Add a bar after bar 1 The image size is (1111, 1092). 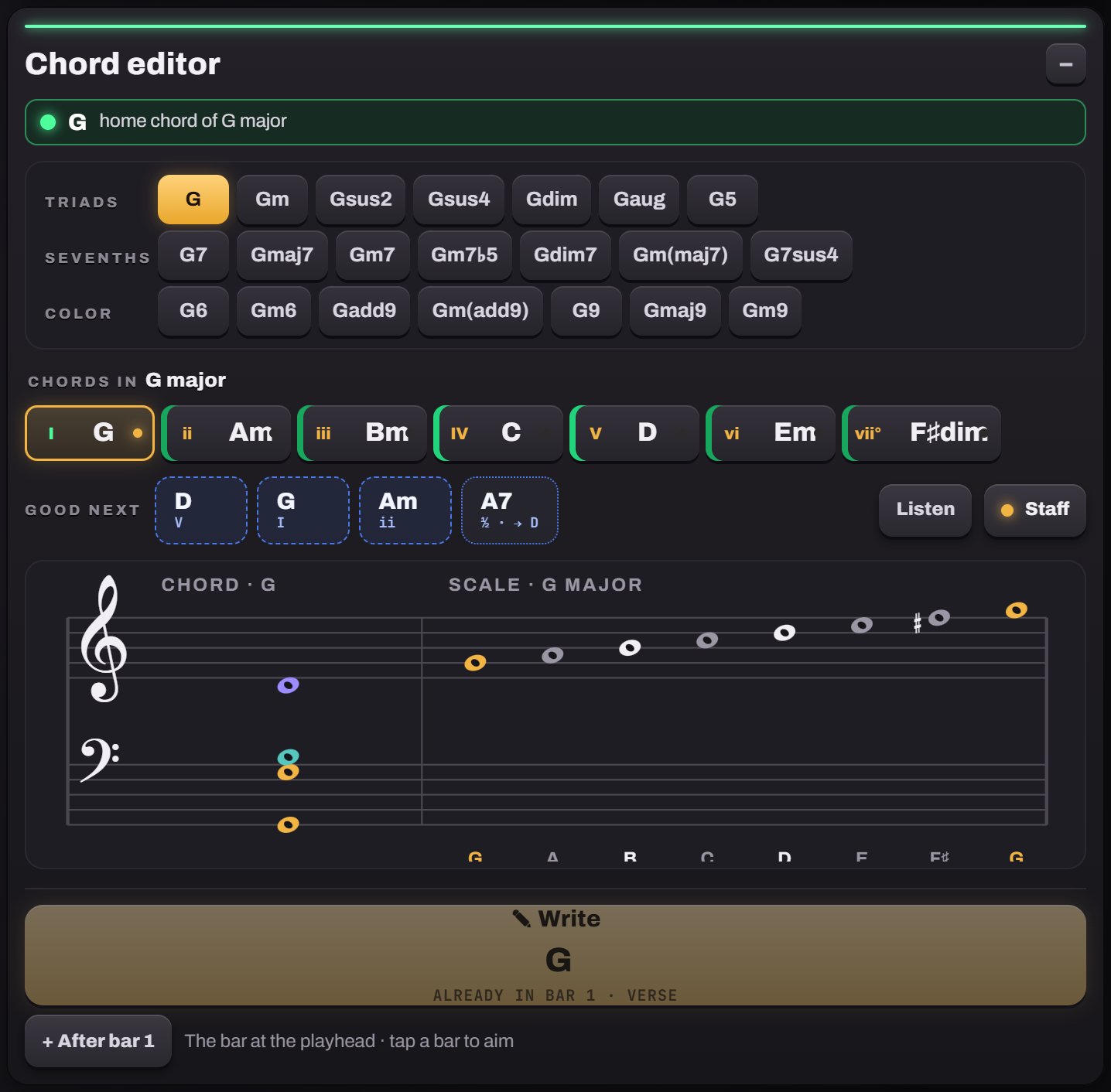[x=98, y=1041]
